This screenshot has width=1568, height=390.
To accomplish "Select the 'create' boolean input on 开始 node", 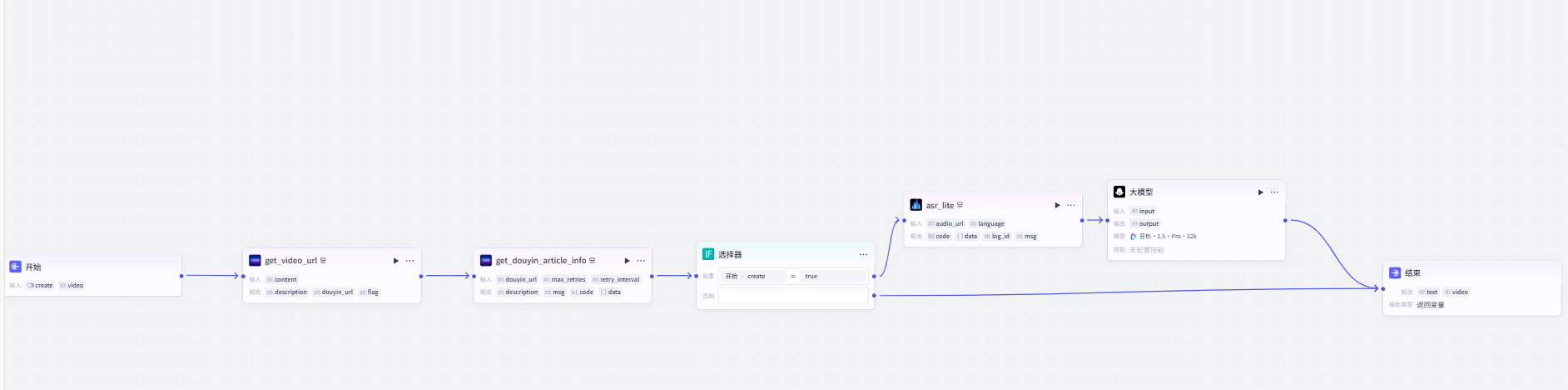I will coord(40,285).
